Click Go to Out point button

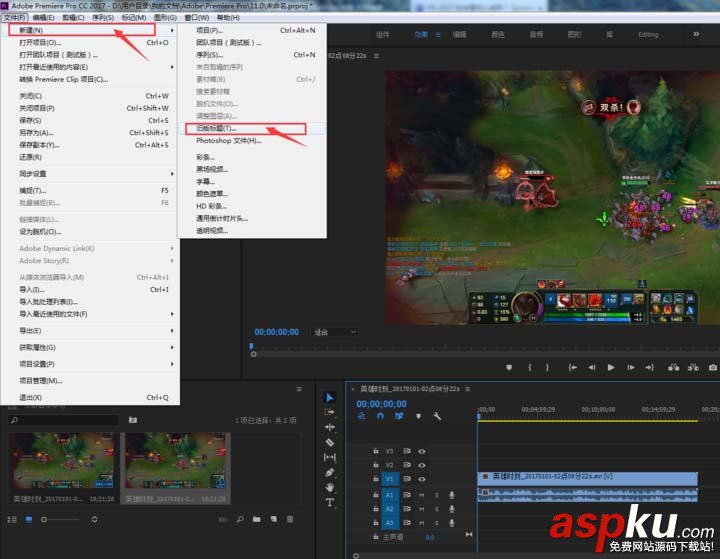649,367
